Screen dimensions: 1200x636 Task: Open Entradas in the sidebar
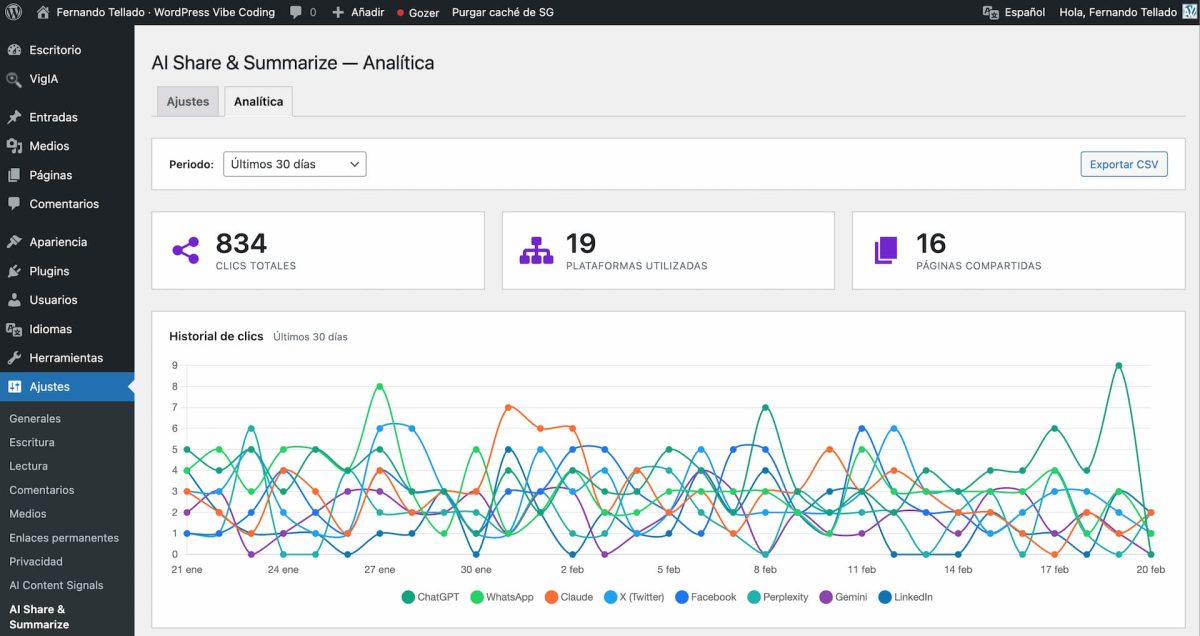click(67, 117)
